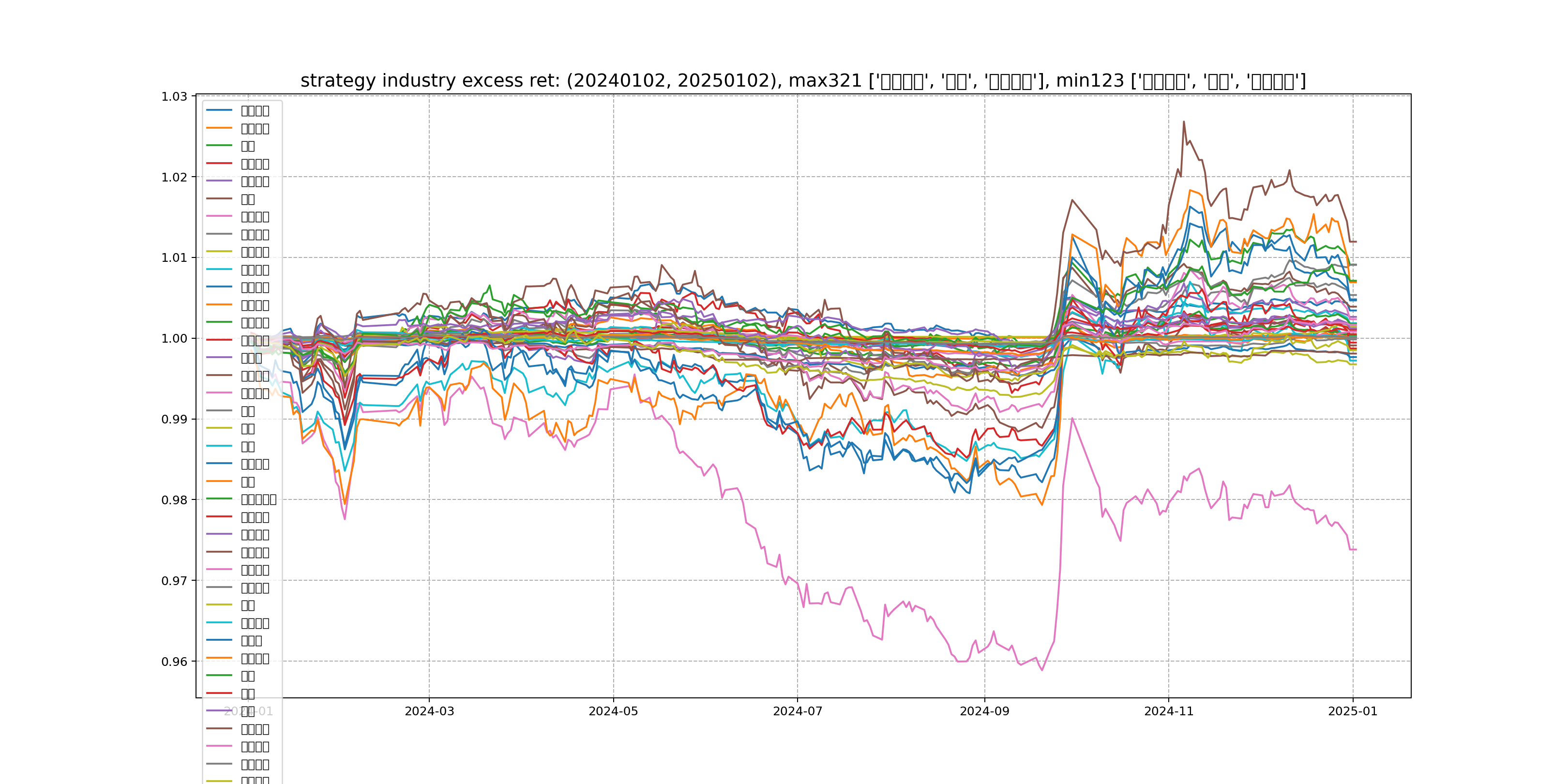Click the 2024-11 x-axis date label
The height and width of the screenshot is (784, 1568).
(x=1169, y=711)
